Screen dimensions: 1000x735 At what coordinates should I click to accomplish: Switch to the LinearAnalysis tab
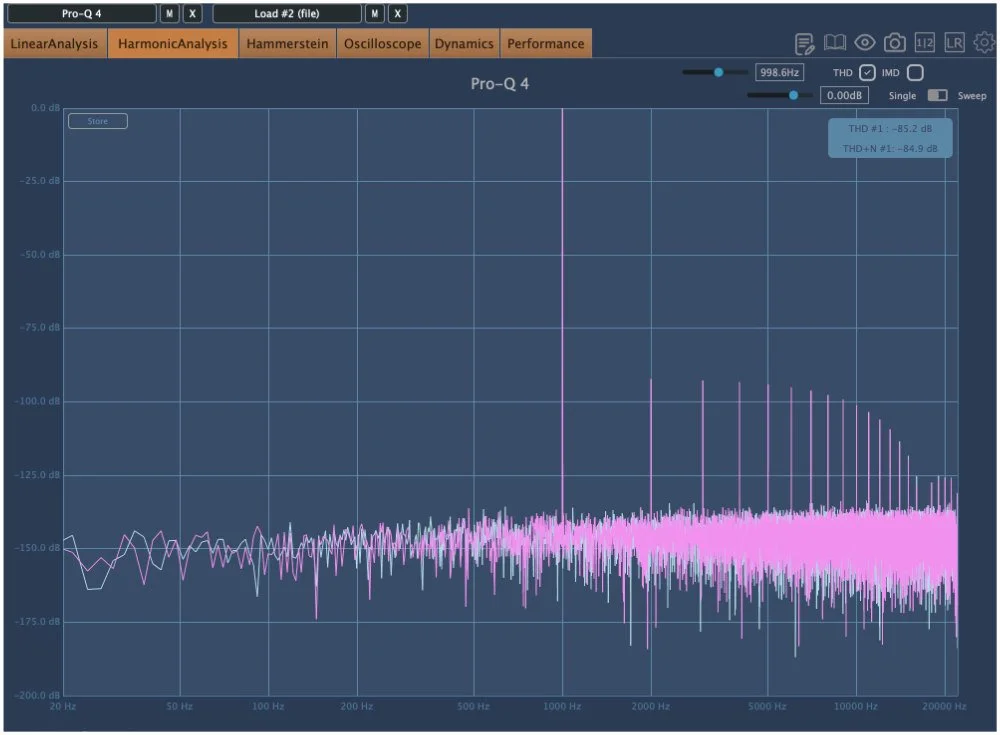pyautogui.click(x=55, y=43)
